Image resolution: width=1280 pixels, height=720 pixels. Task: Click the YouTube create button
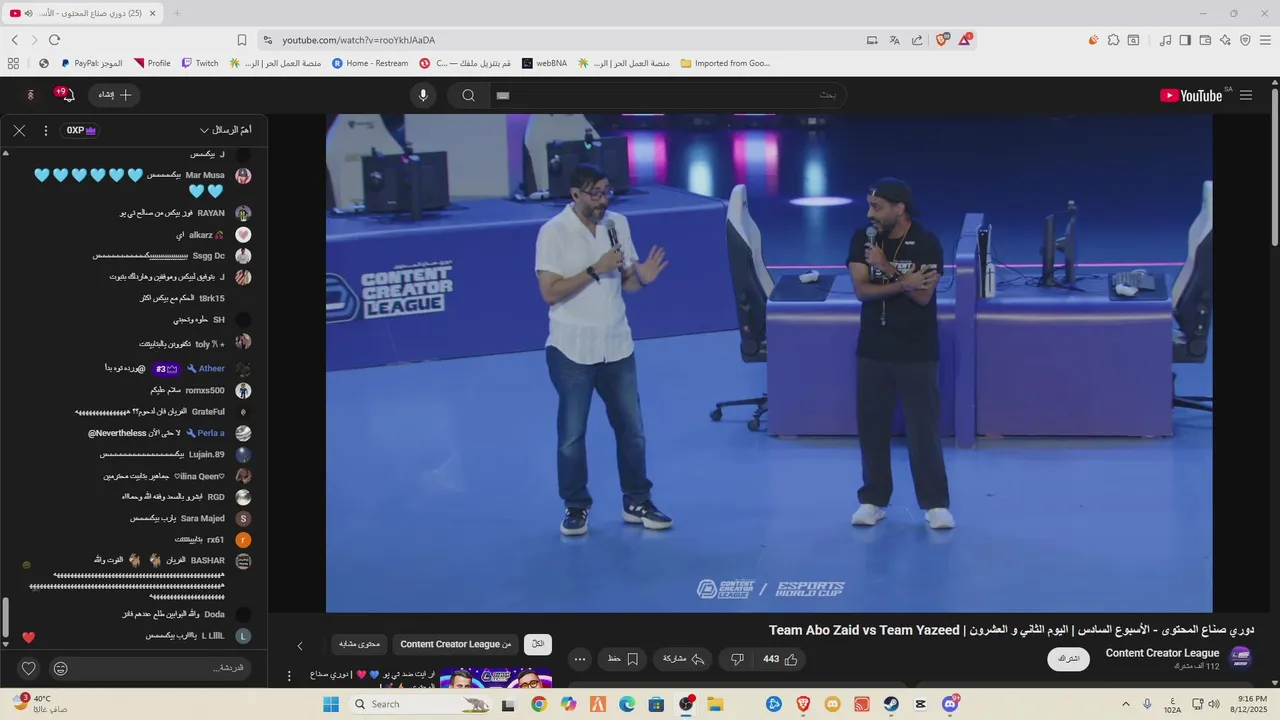[x=115, y=95]
